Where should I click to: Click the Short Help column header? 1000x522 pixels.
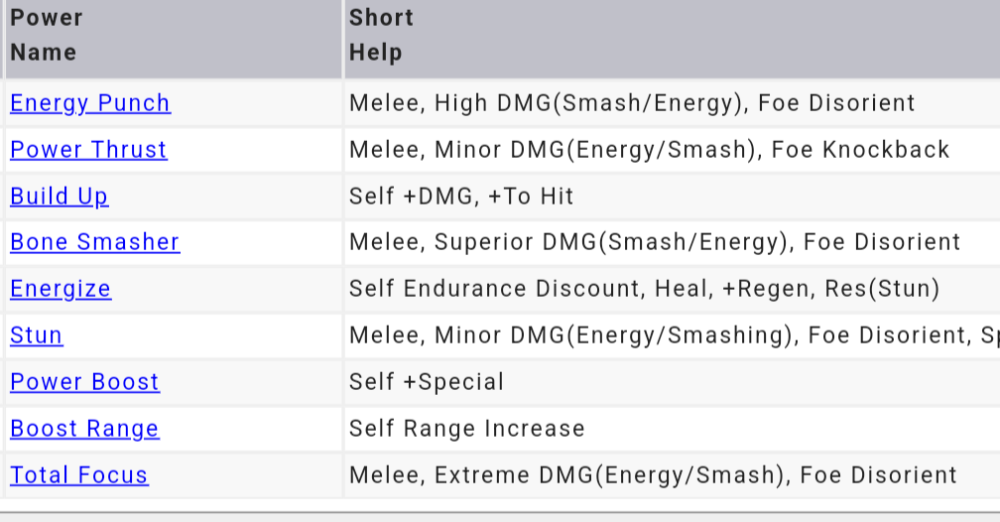(381, 35)
